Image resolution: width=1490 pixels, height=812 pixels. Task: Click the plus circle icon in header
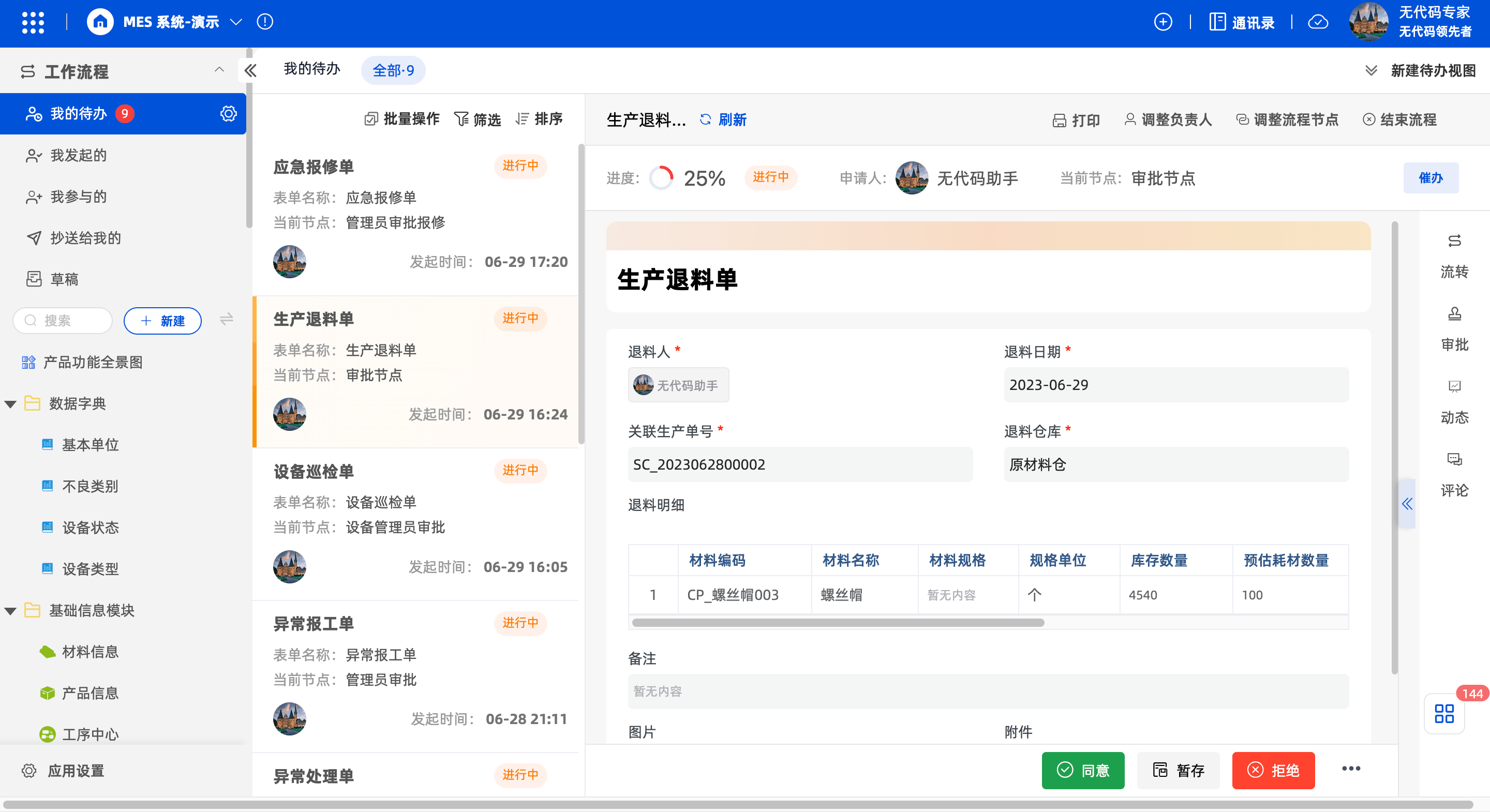click(x=1163, y=22)
